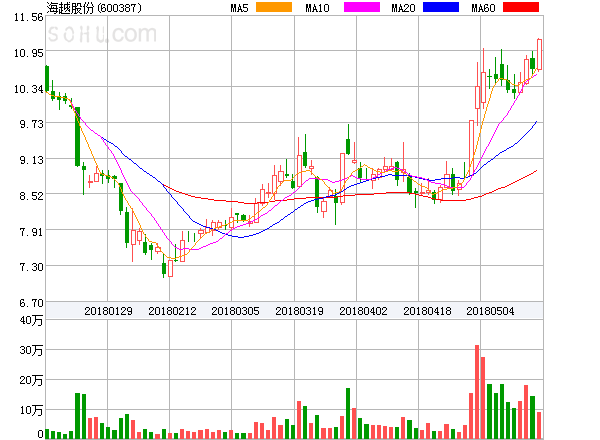Viewport: 600px width, 440px height.
Task: Click the 20180402 date label
Action: coord(363,311)
